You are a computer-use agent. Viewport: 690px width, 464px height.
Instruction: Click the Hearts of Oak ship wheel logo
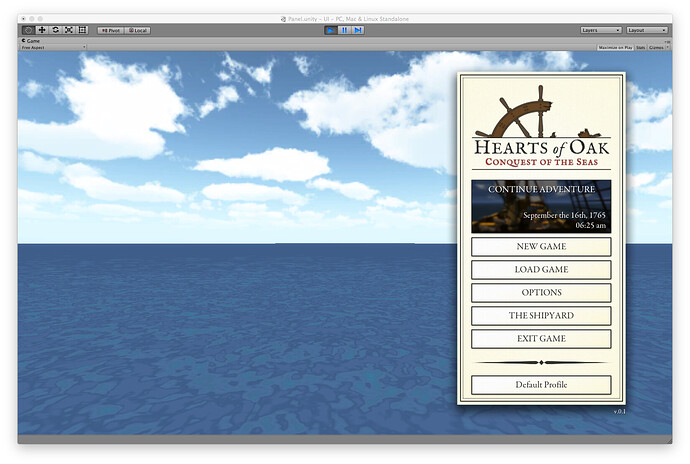pyautogui.click(x=538, y=112)
